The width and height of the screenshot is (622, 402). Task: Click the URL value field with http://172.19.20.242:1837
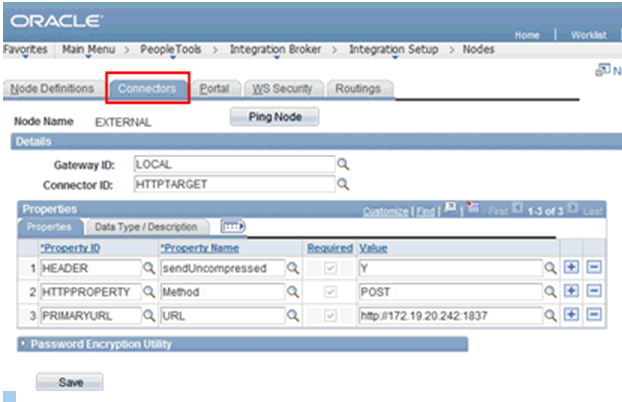point(450,316)
